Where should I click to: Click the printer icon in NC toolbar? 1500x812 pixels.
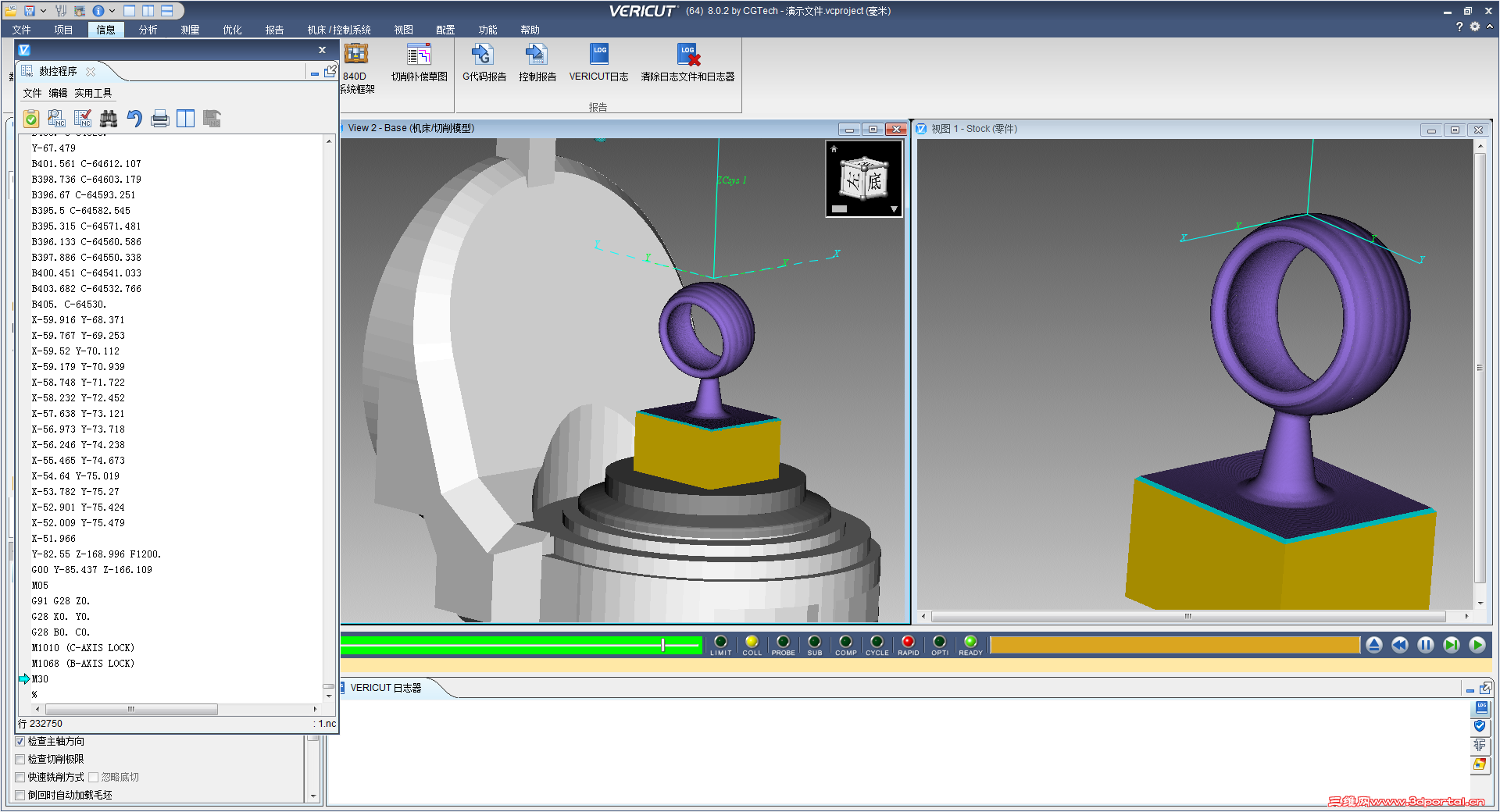160,119
